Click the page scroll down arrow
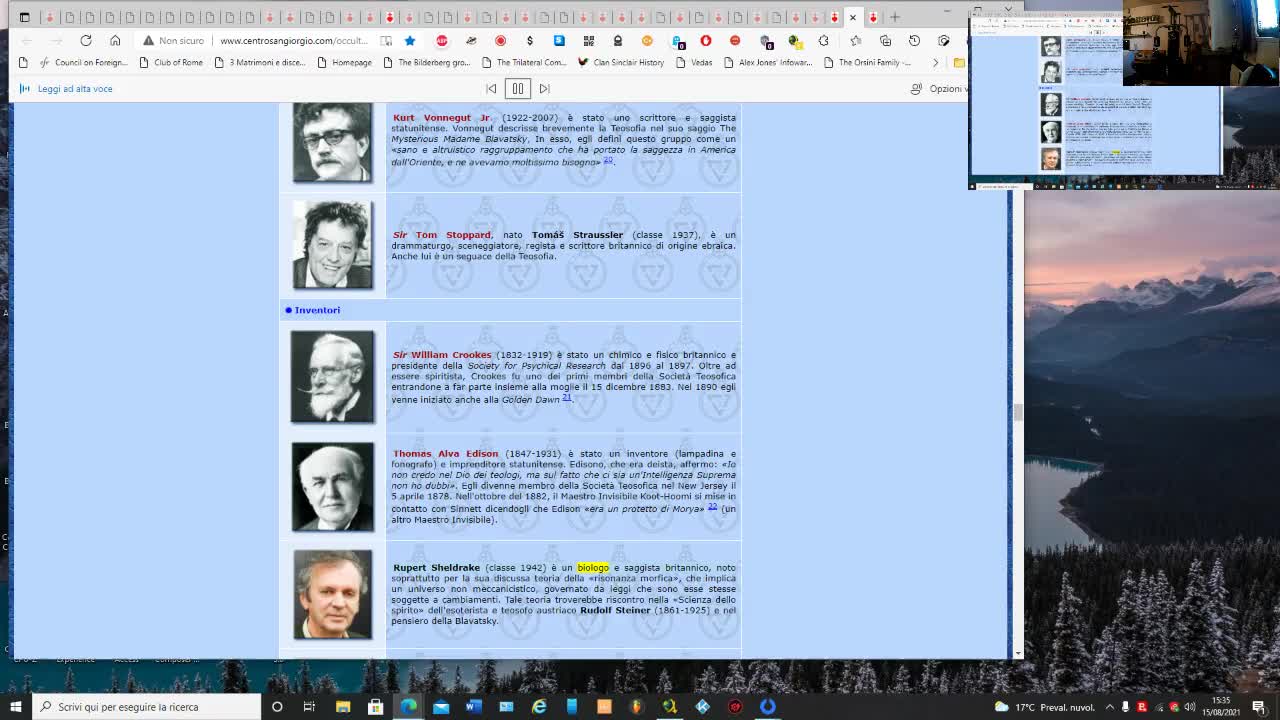This screenshot has width=1280, height=720. pos(1018,653)
